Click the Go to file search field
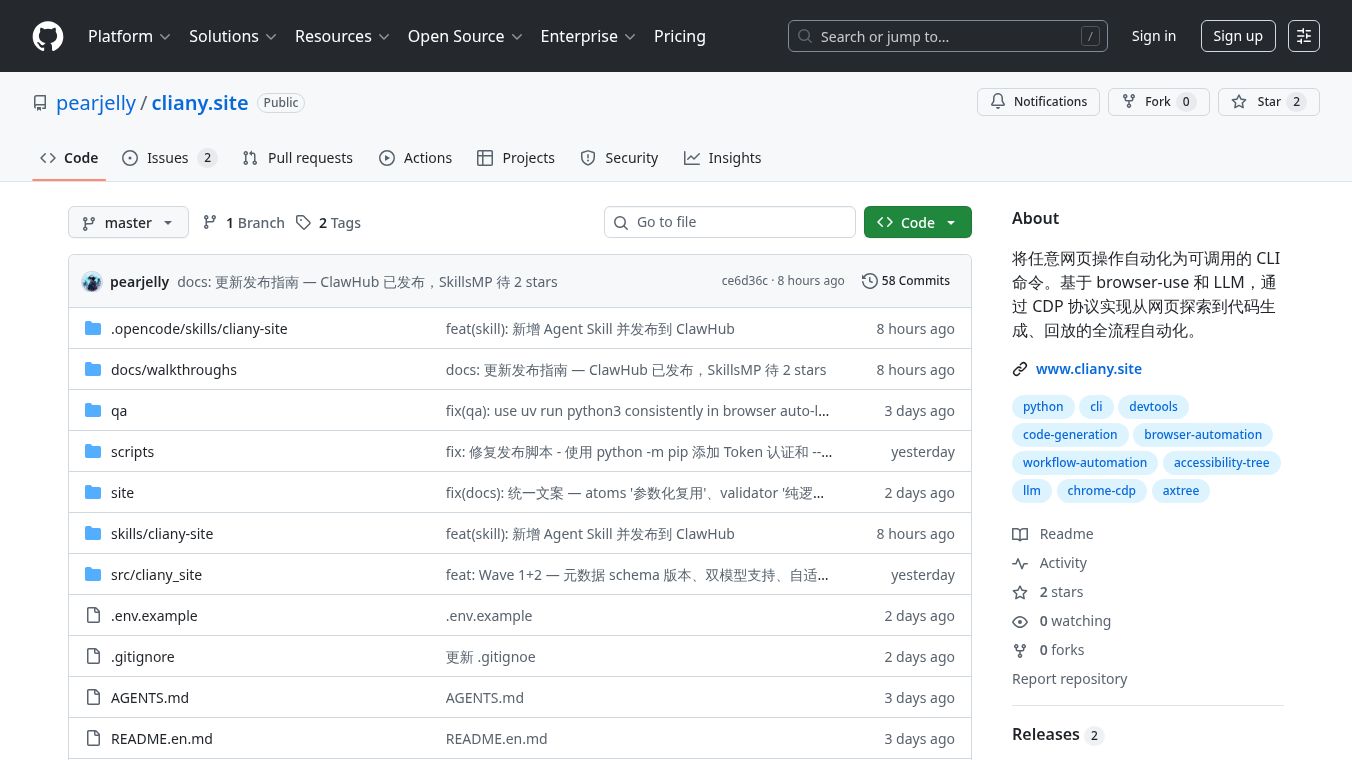The image size is (1352, 760). (x=730, y=222)
